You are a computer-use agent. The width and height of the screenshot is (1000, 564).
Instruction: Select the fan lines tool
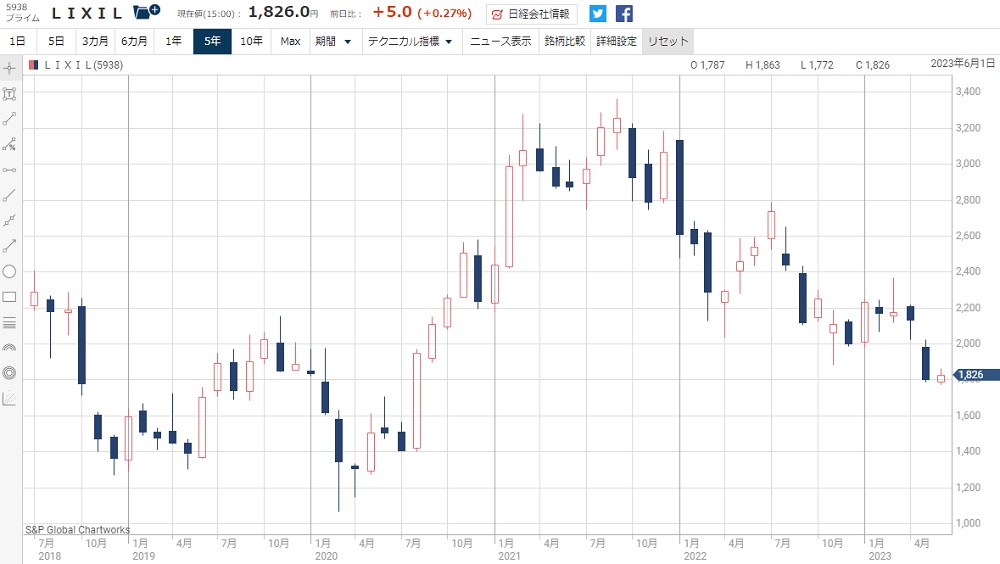pyautogui.click(x=9, y=399)
